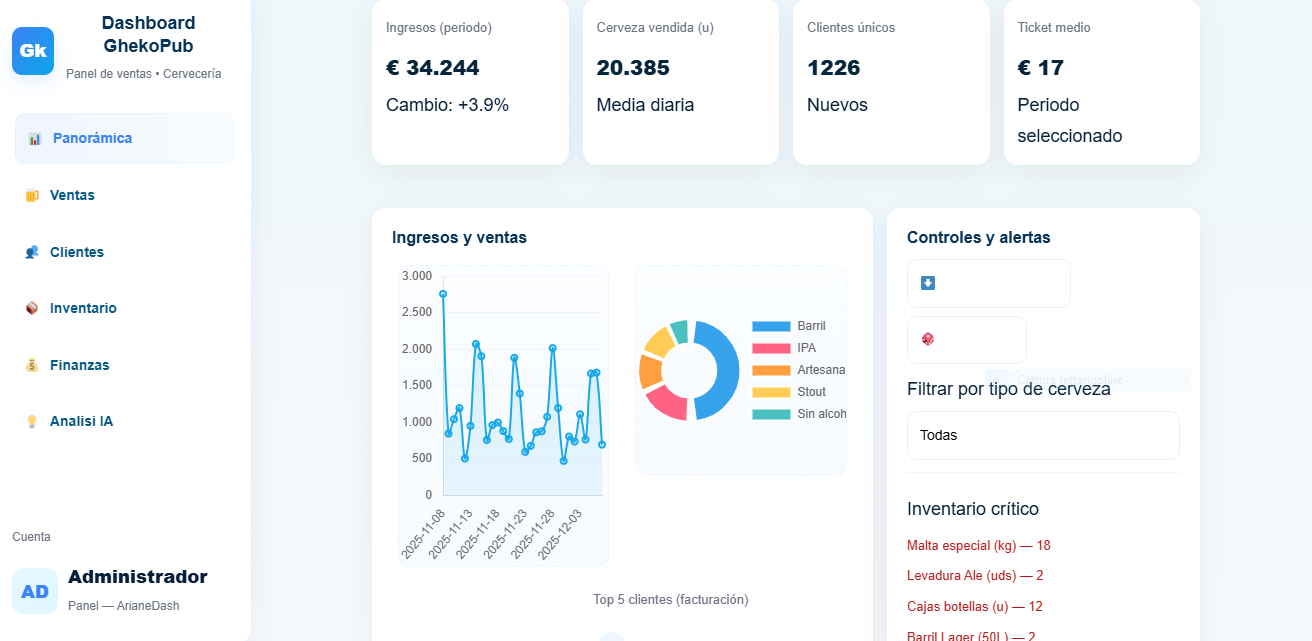Go to Analisi IA in sidebar
The image size is (1312, 641).
pos(81,422)
